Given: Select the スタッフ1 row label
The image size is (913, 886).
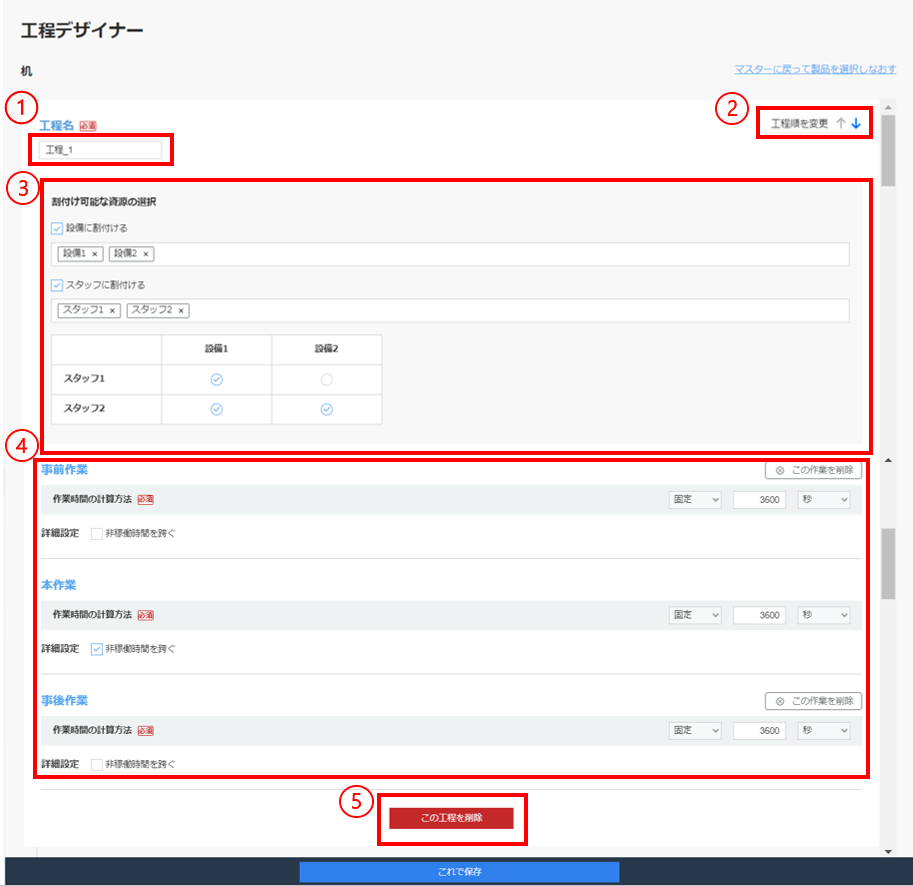Looking at the screenshot, I should [x=84, y=378].
